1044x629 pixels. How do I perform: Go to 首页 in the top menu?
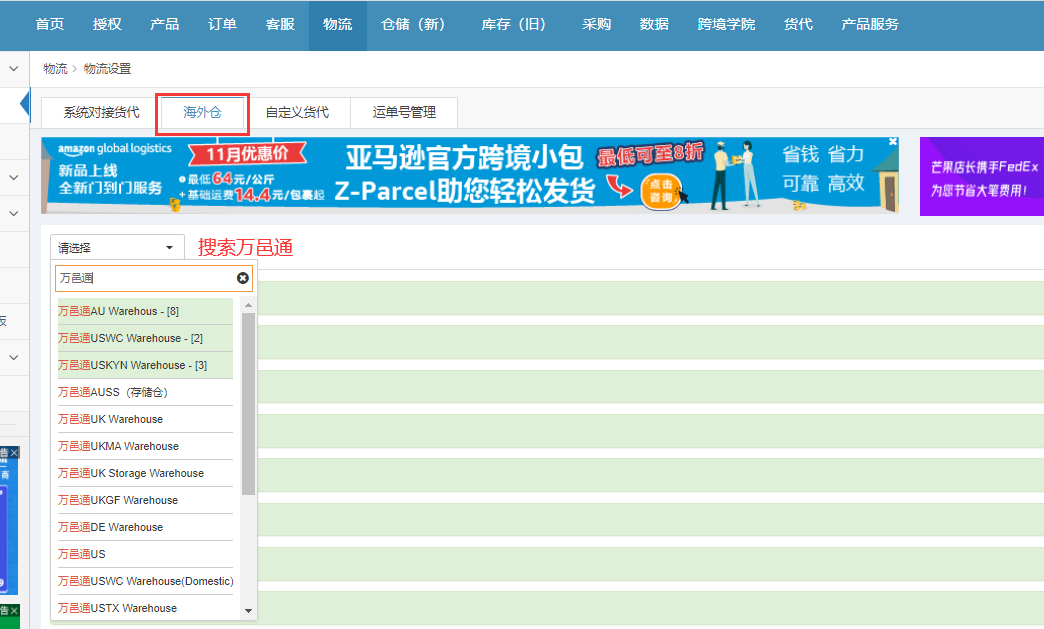click(50, 25)
